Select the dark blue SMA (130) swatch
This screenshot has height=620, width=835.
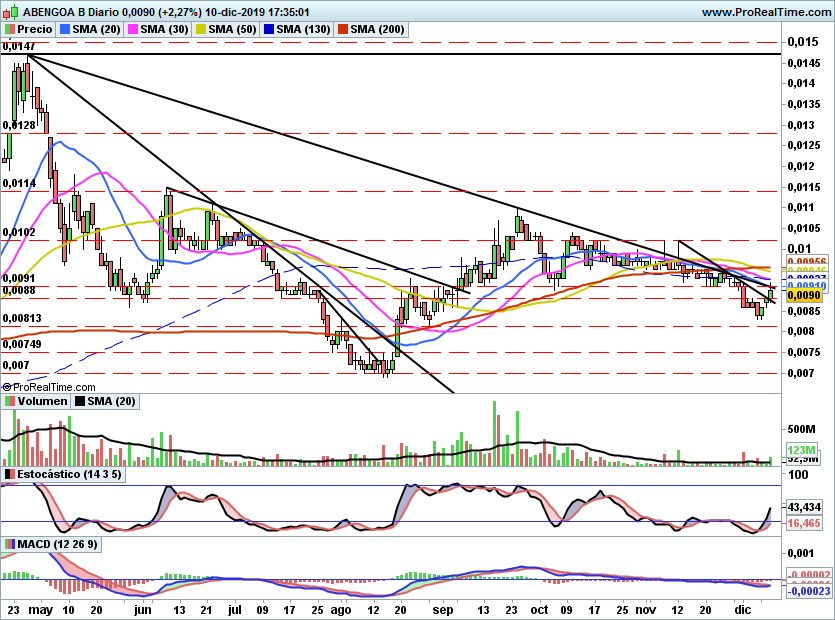click(x=269, y=29)
